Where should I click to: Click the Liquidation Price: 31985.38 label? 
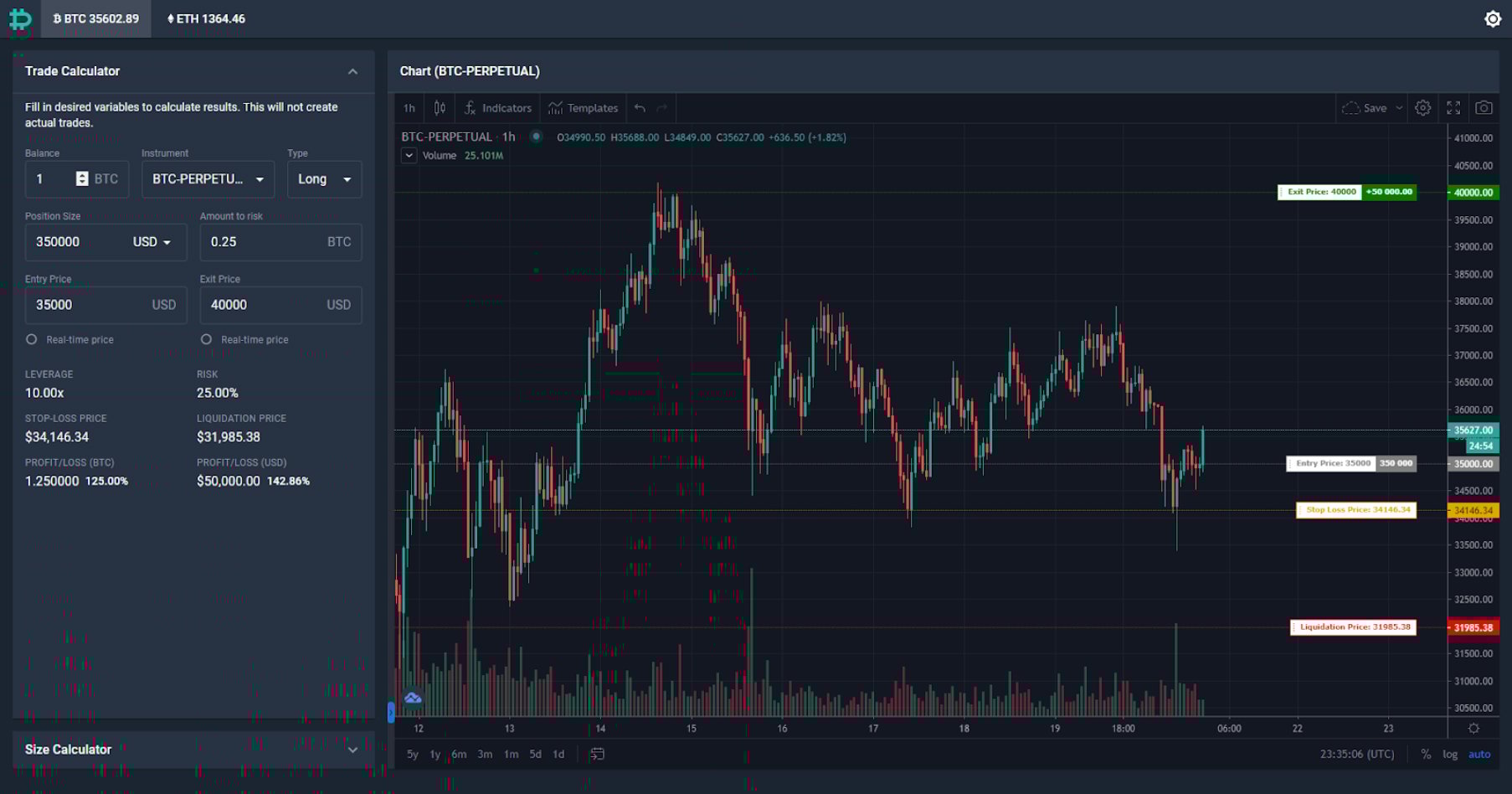click(x=1353, y=627)
